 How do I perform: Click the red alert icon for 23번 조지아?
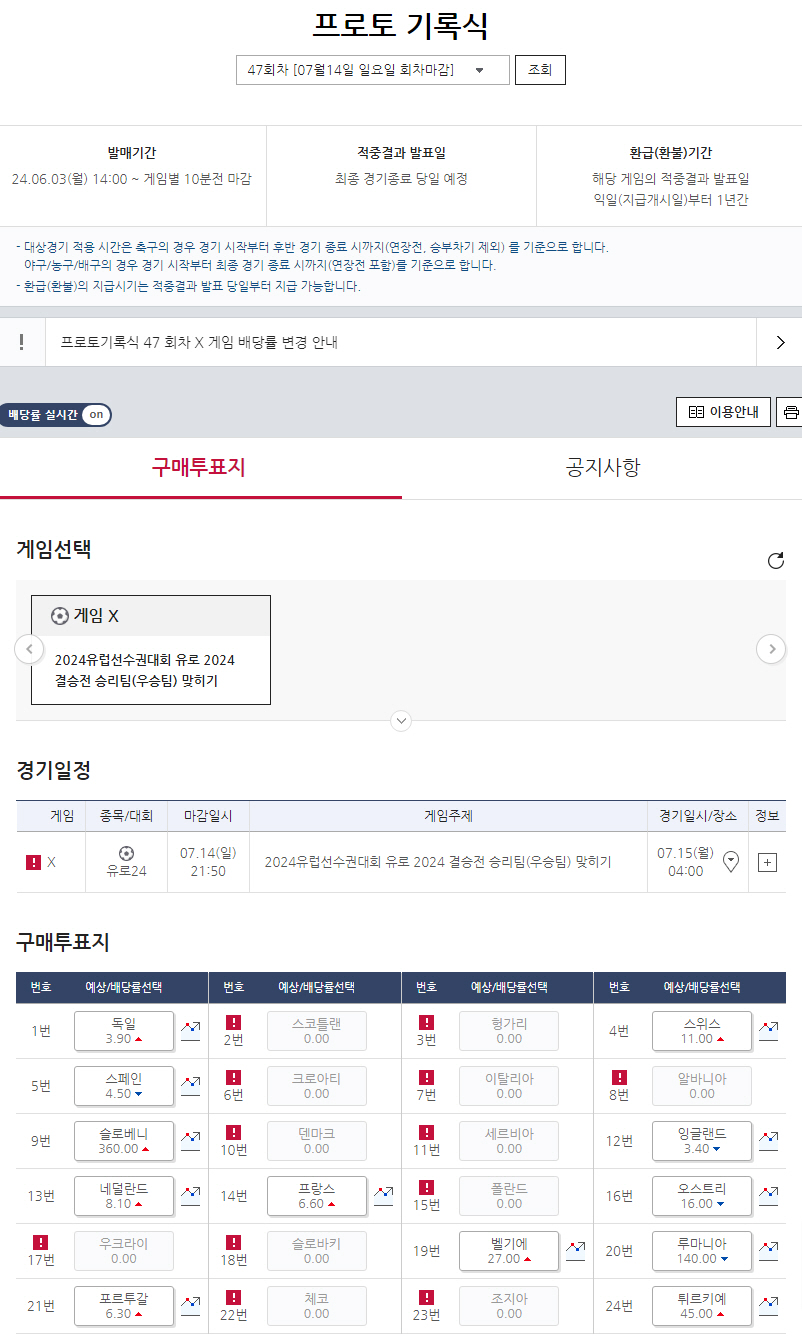[426, 1297]
